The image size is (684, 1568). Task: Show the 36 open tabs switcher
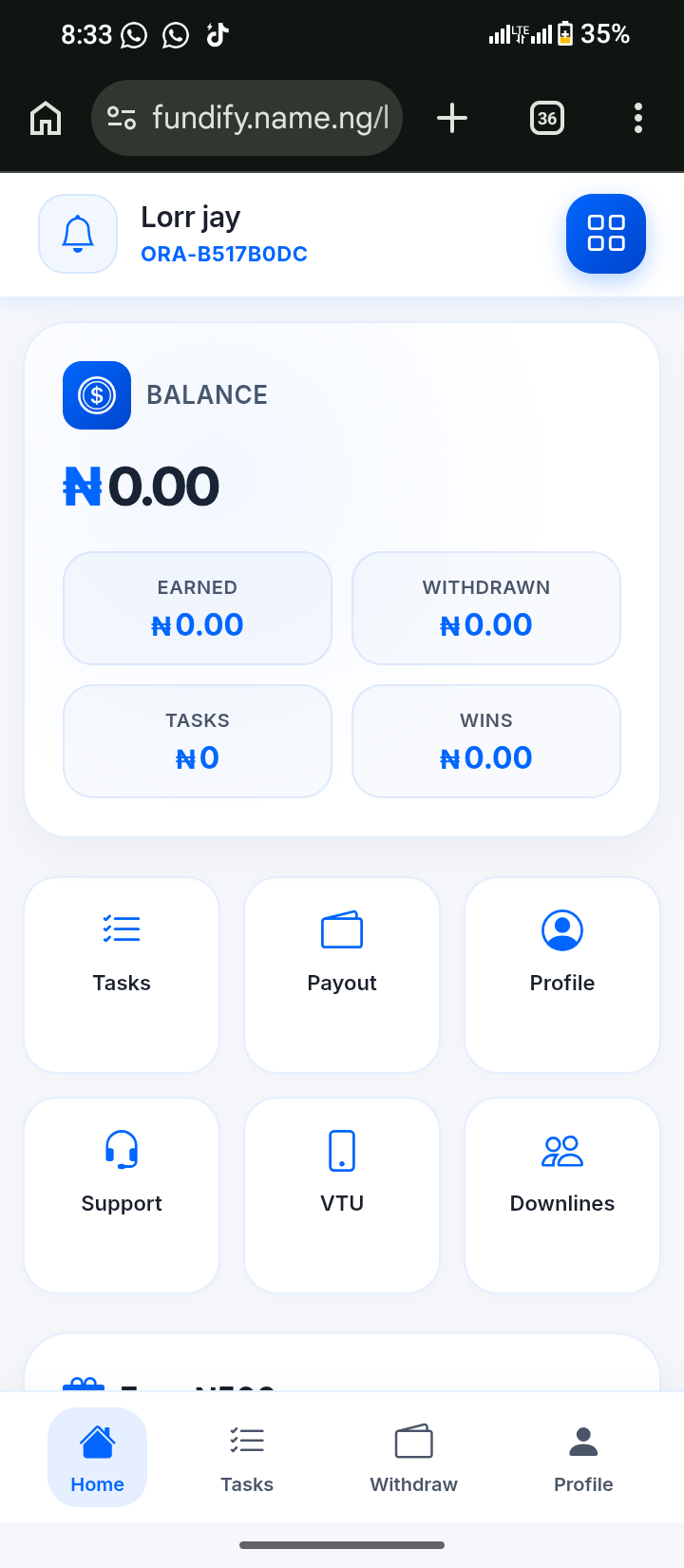pyautogui.click(x=547, y=119)
